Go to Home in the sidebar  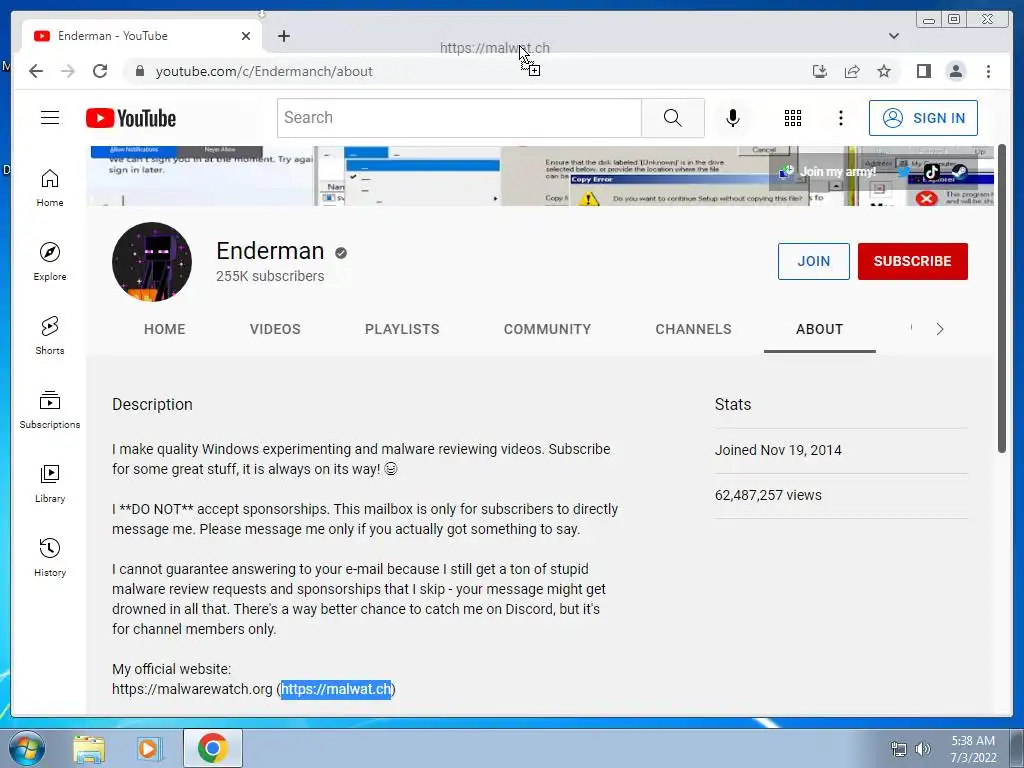(50, 189)
